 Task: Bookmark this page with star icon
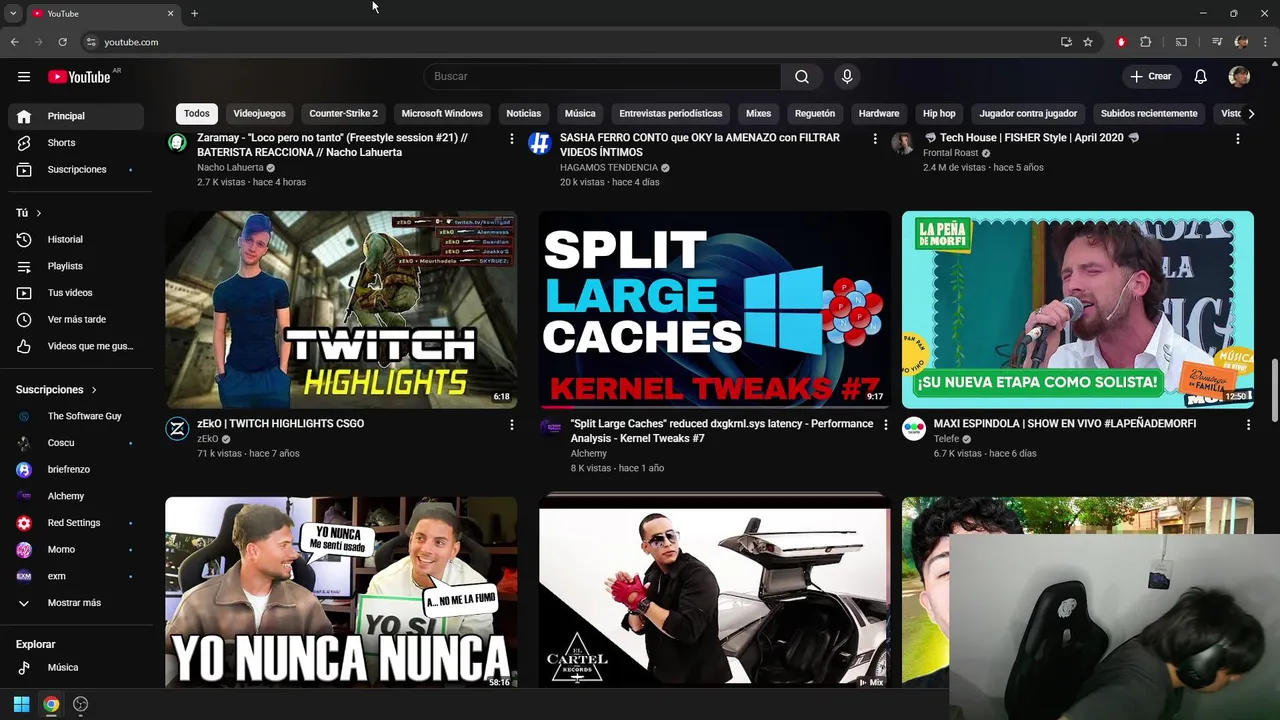coord(1088,42)
